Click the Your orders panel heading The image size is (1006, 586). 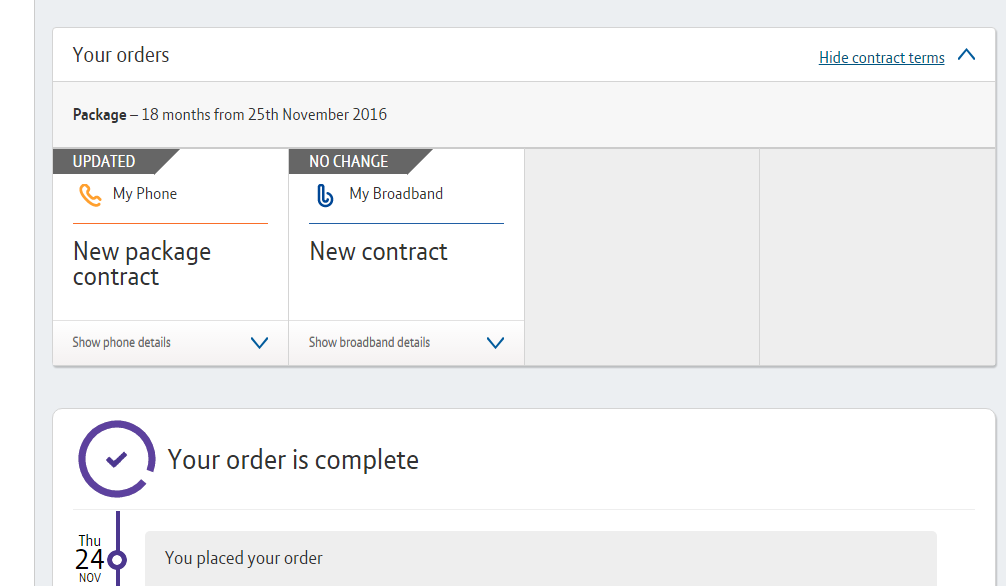(121, 55)
